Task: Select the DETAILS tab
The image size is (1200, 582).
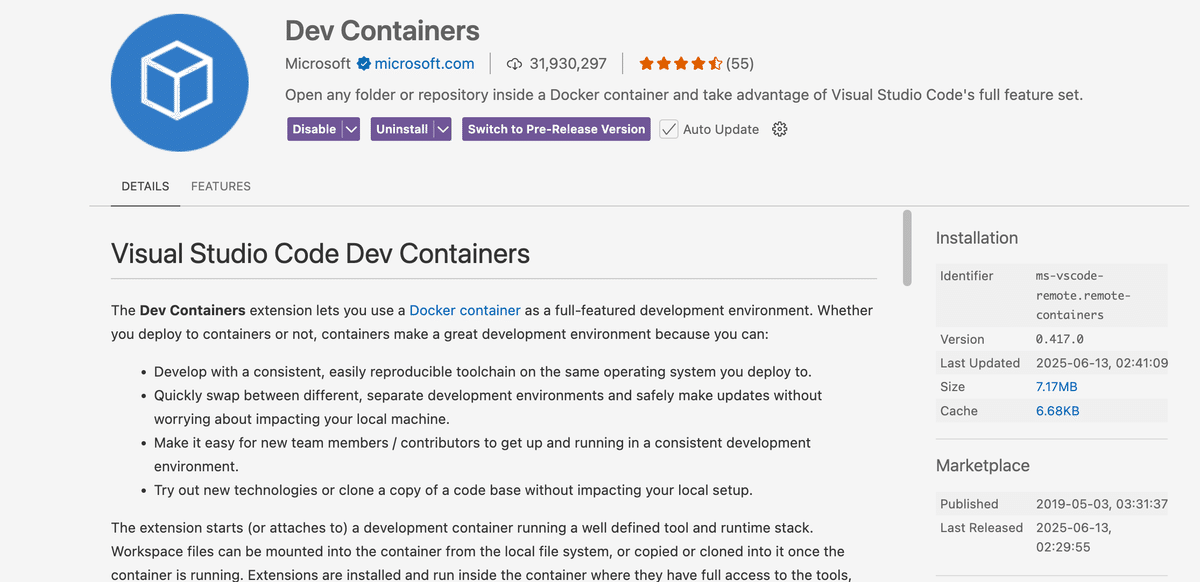Action: coord(145,186)
